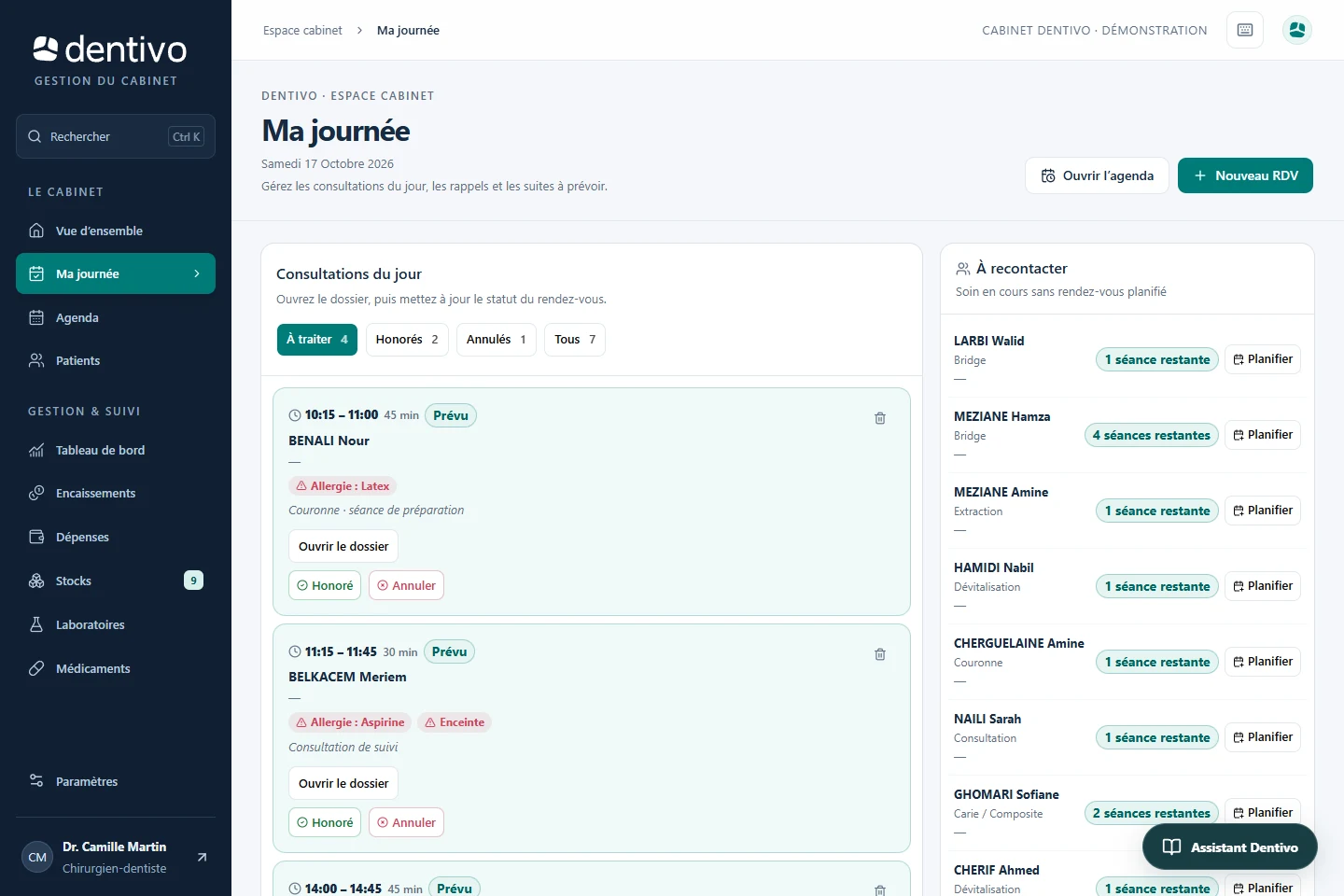1344x896 pixels.
Task: Click the 4 séances restantes badge
Action: point(1151,435)
